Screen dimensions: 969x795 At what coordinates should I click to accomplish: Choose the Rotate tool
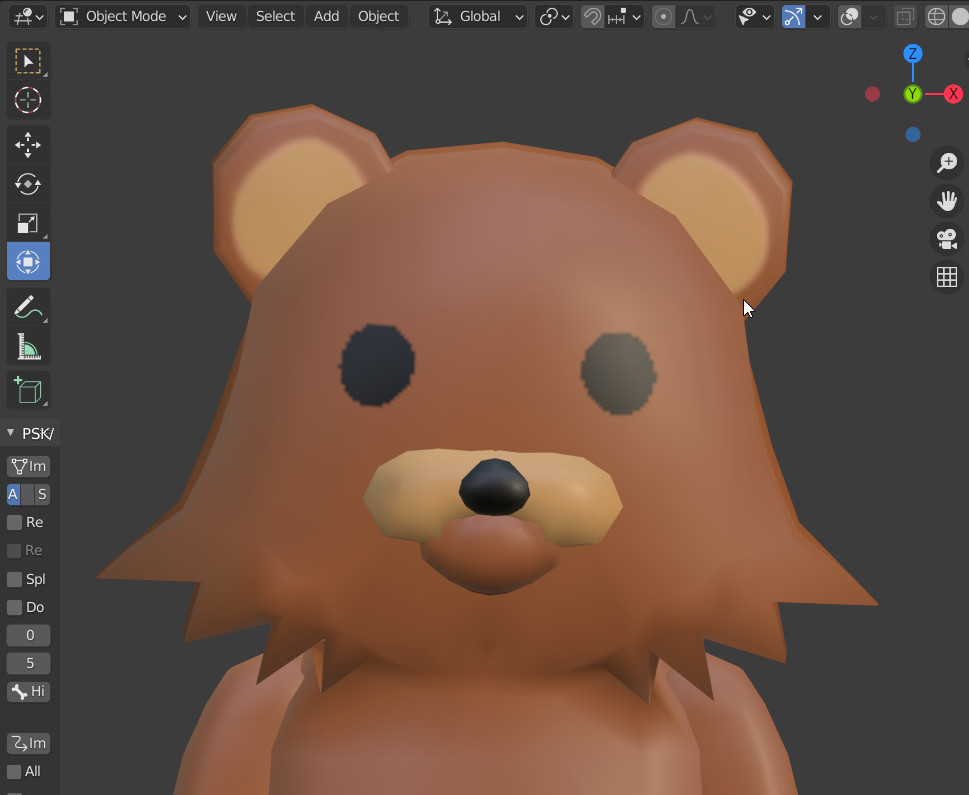(28, 184)
